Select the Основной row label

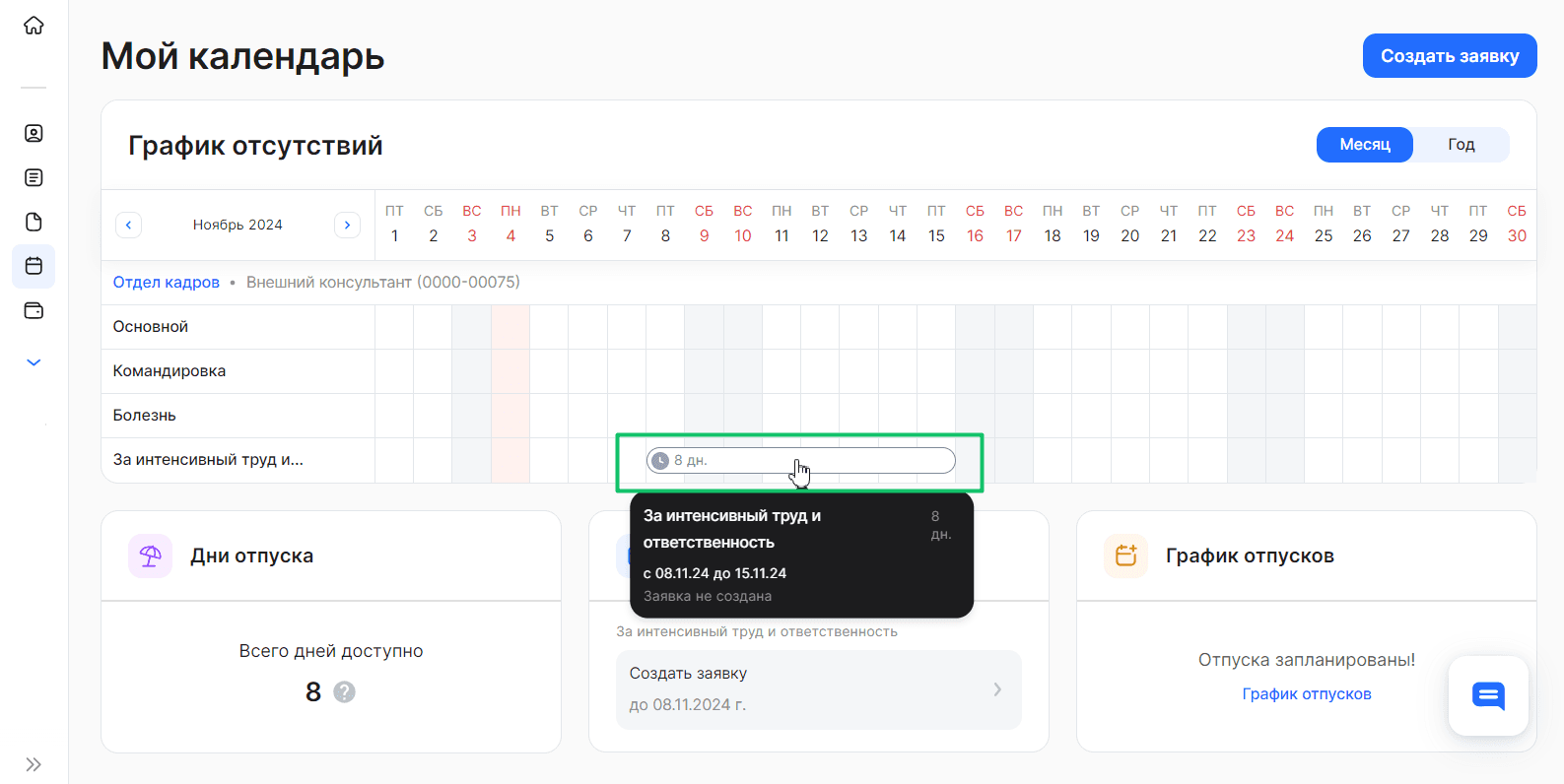point(151,327)
